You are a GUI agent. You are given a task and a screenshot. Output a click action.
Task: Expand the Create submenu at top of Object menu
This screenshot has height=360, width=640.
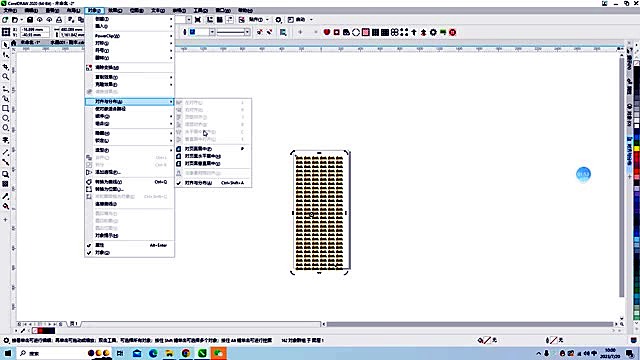pos(129,19)
